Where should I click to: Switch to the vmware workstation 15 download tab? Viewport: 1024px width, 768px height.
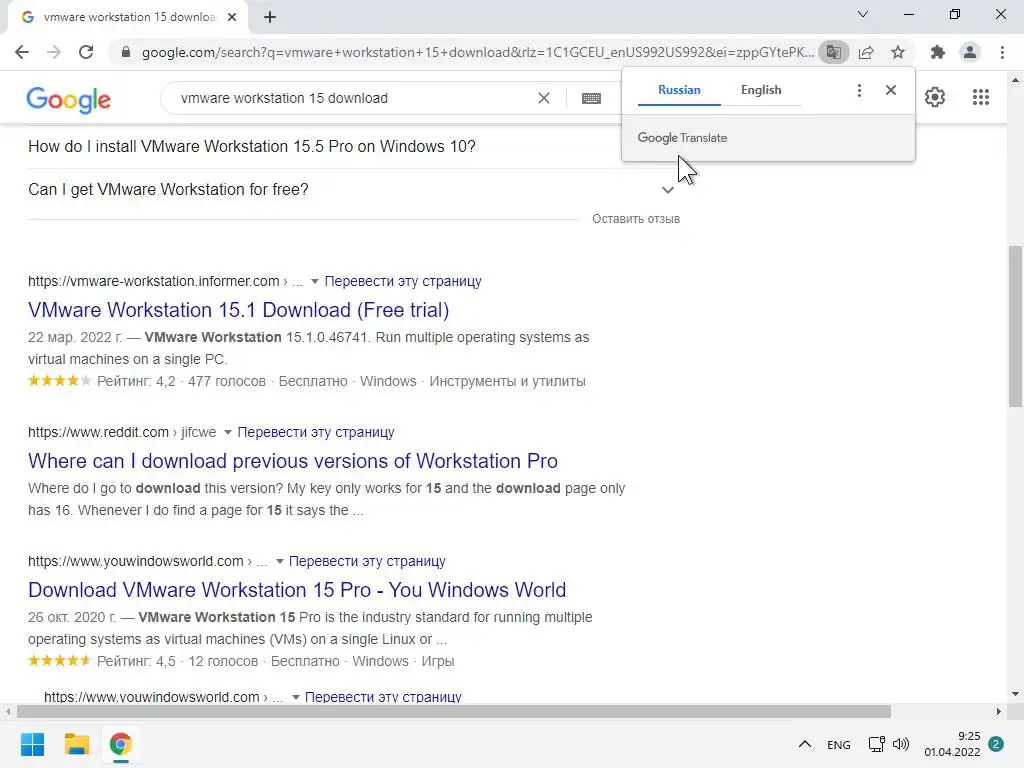(x=127, y=18)
